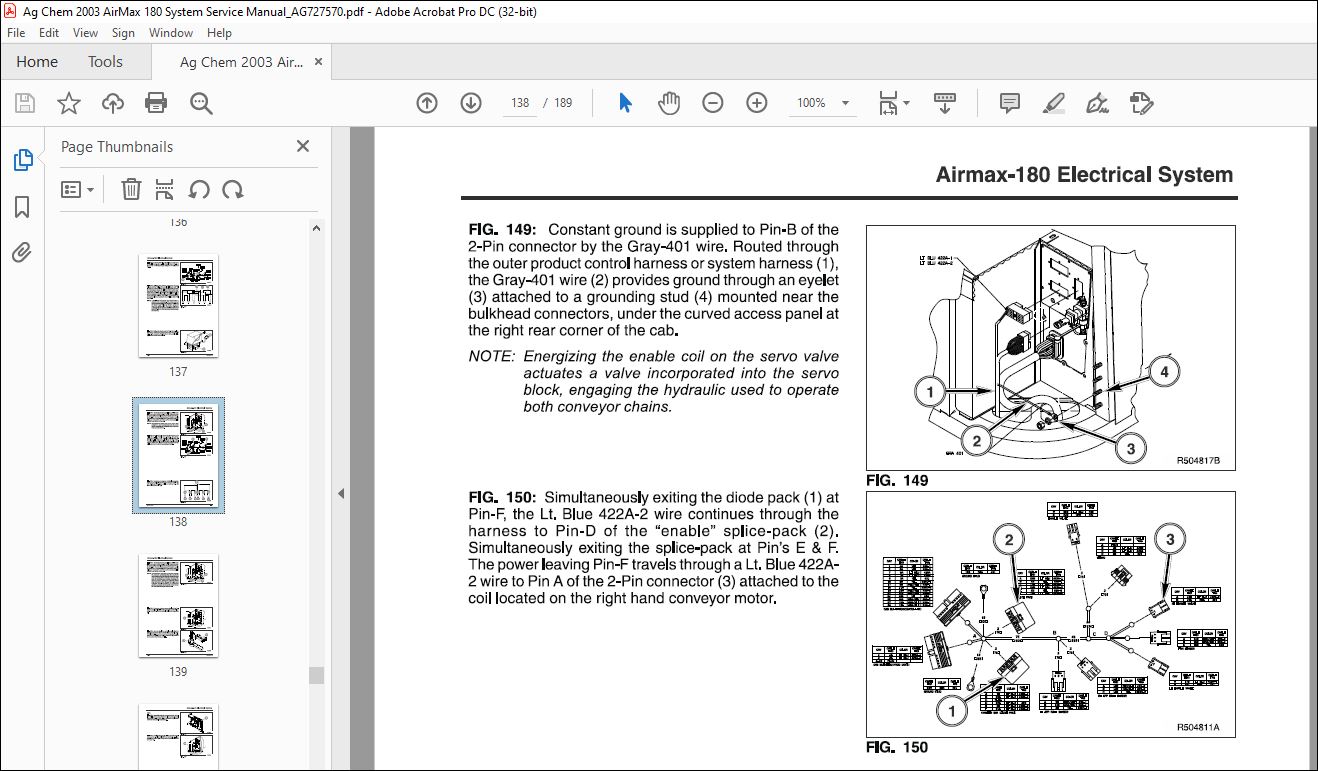
Task: Open the Edit menu
Action: click(49, 33)
